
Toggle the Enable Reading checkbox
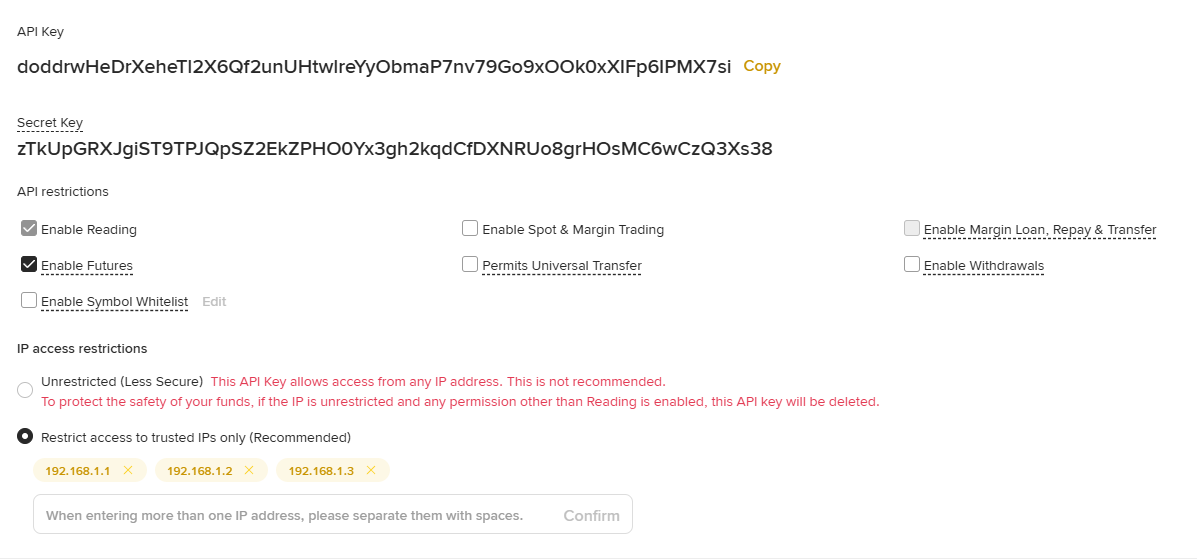29,229
